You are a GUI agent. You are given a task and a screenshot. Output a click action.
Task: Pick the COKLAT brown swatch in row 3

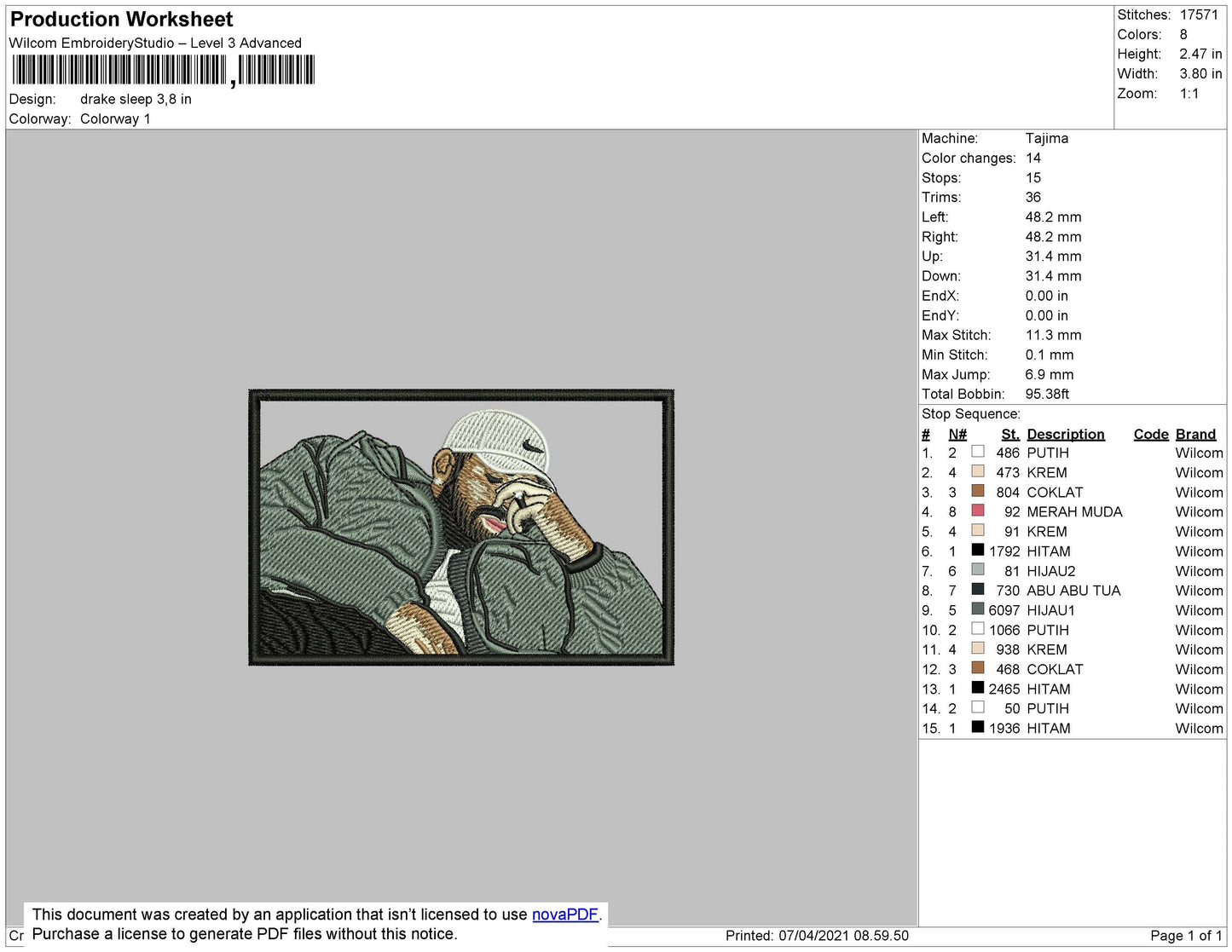[978, 491]
